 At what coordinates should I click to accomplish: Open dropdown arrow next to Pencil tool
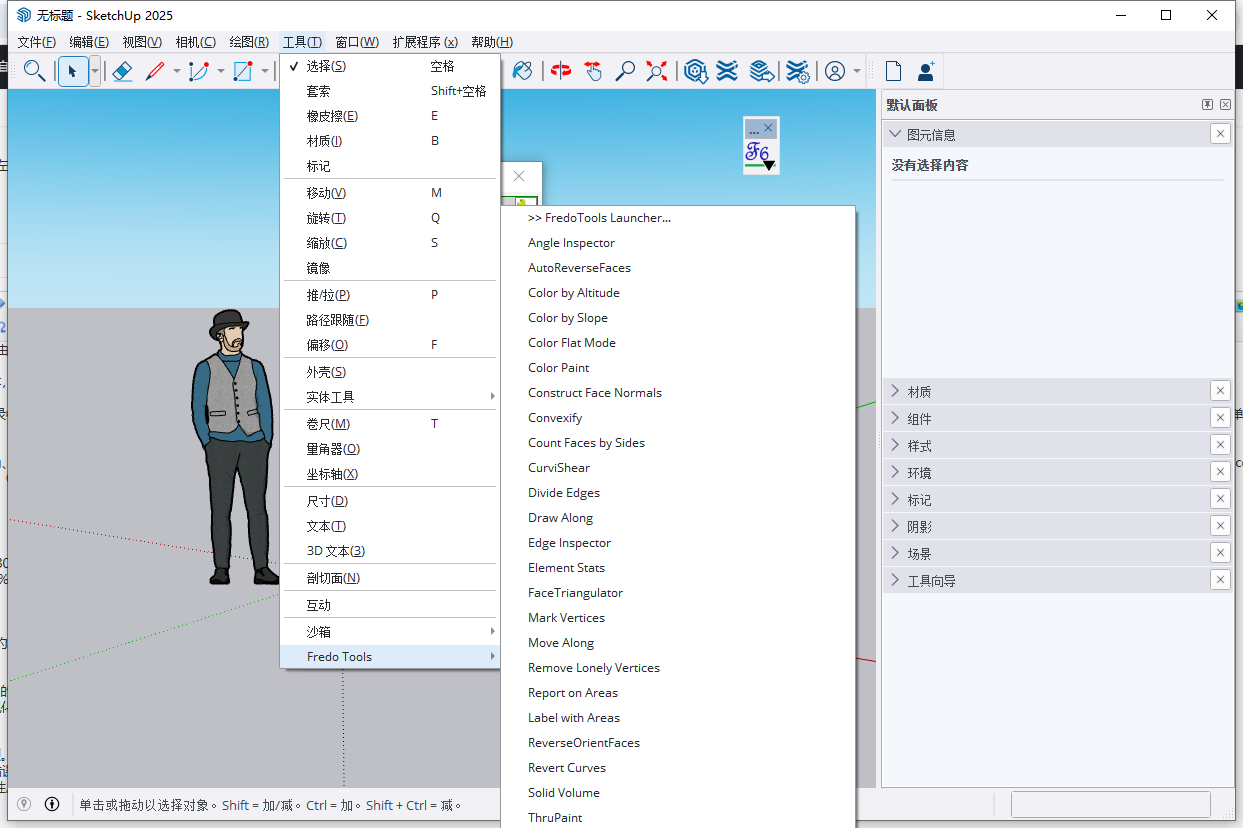click(x=177, y=71)
